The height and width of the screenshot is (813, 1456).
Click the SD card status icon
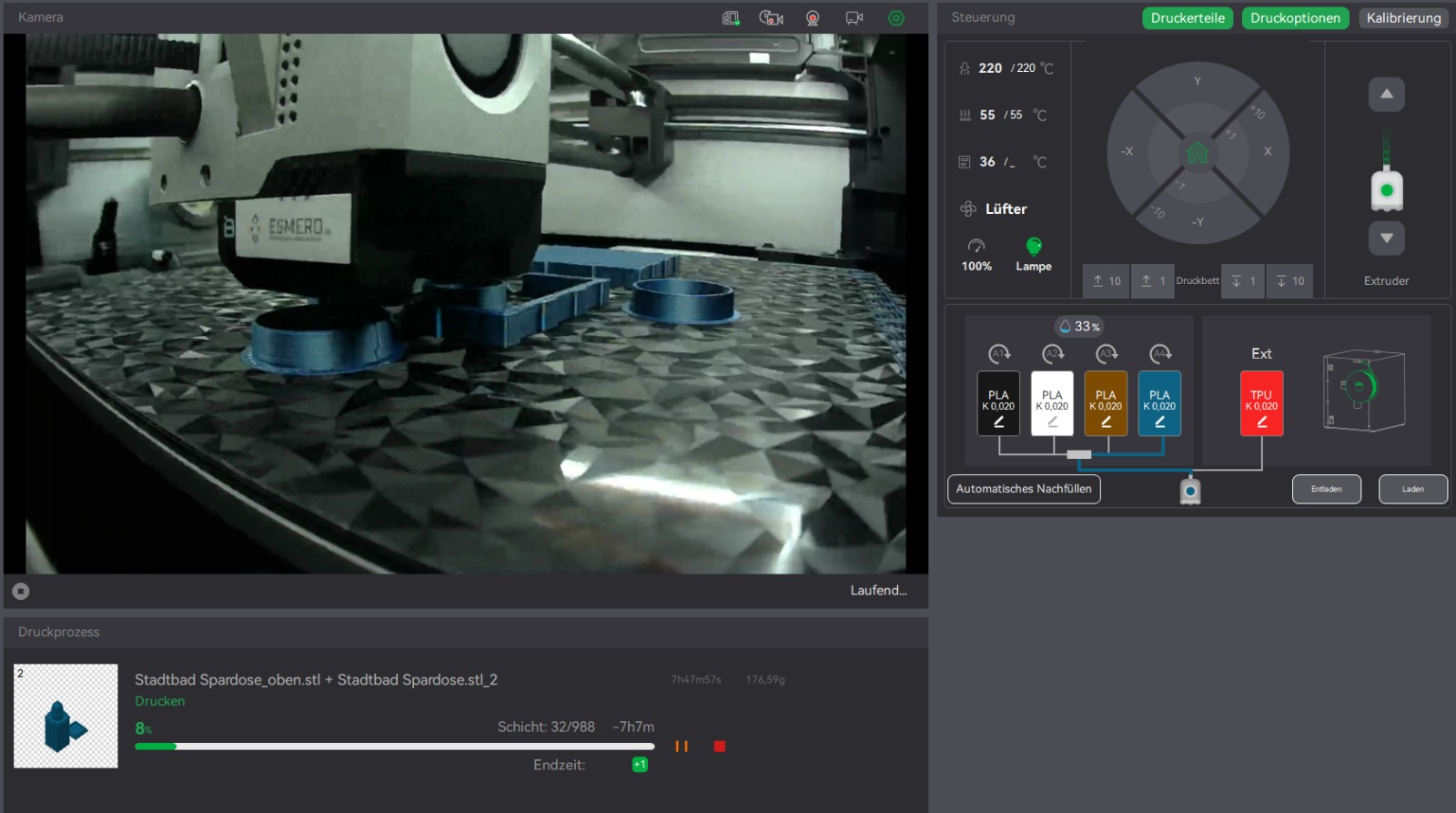731,18
